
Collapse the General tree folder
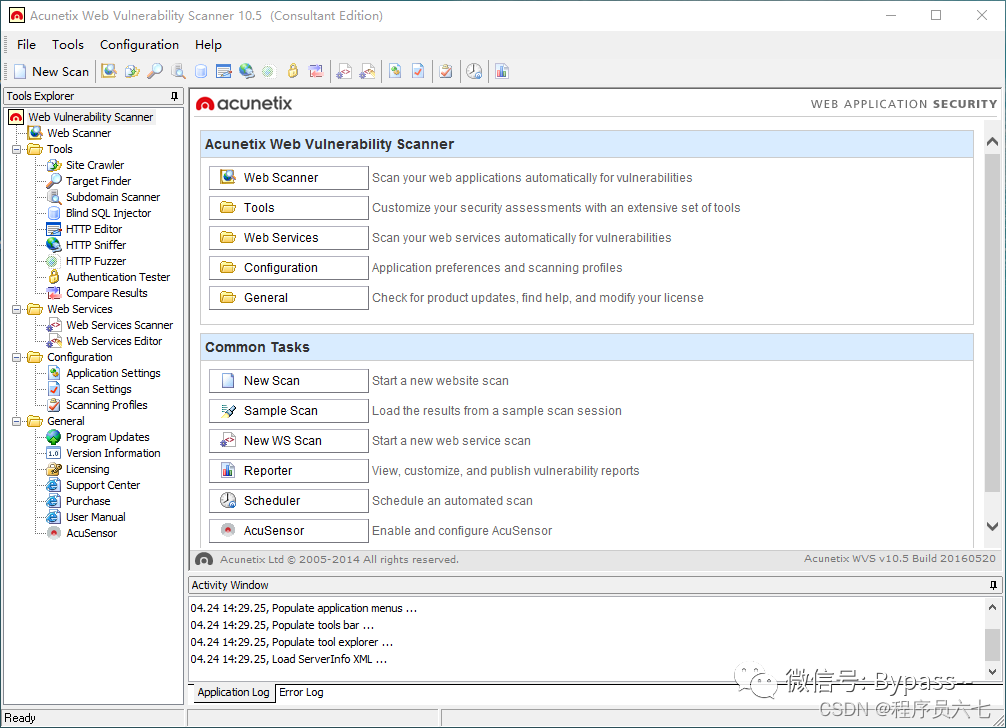click(x=17, y=421)
